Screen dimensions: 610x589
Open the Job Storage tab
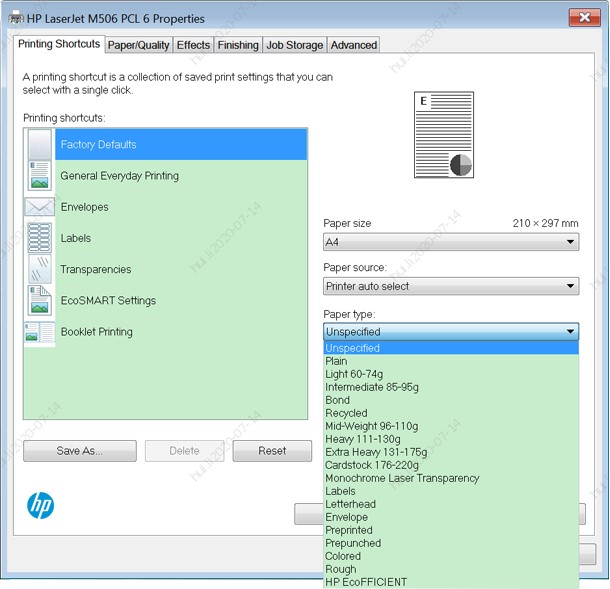[294, 45]
